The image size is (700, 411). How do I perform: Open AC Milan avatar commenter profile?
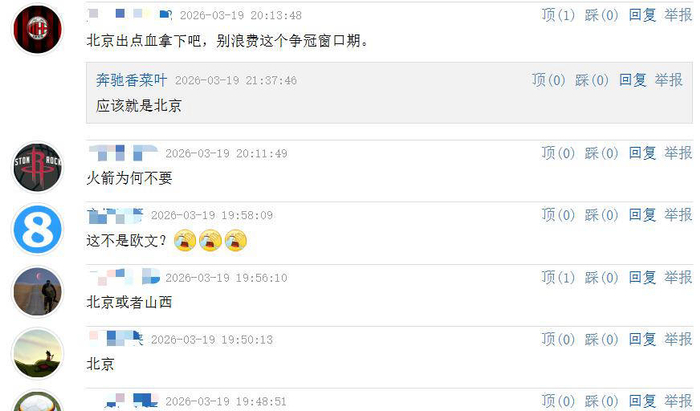38,29
